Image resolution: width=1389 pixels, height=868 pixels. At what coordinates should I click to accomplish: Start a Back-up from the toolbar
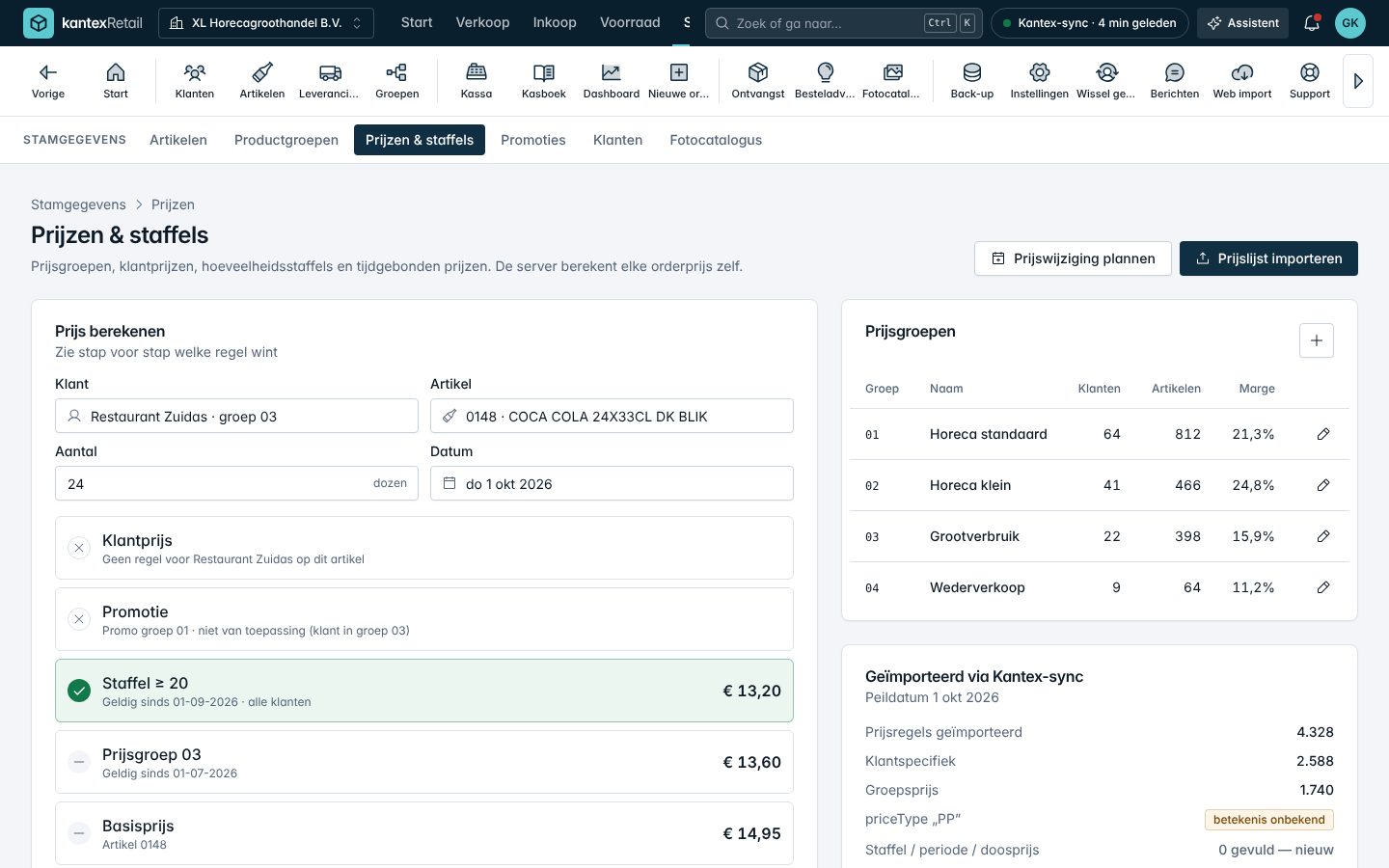tap(972, 81)
